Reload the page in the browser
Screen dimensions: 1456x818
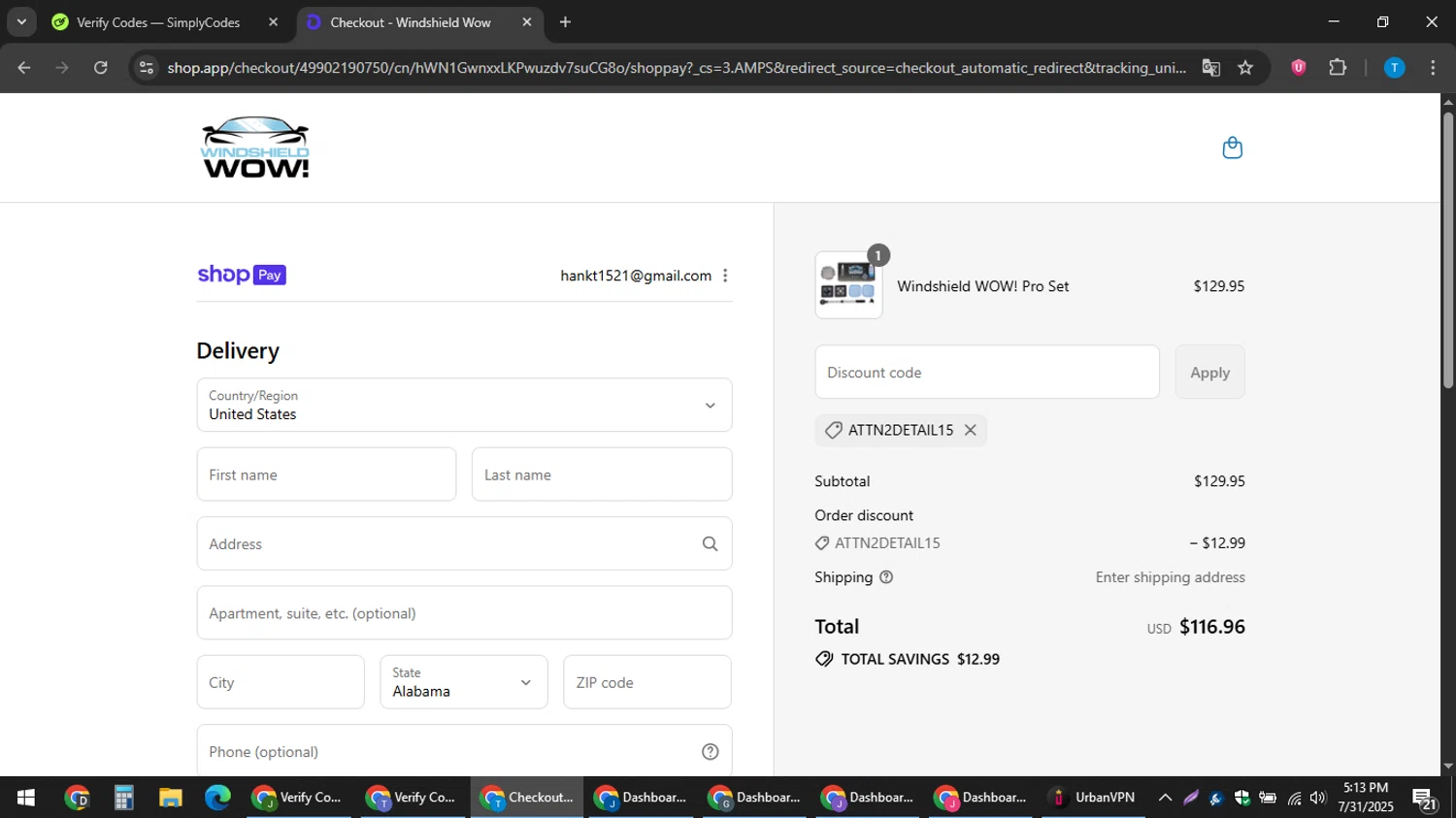[101, 68]
